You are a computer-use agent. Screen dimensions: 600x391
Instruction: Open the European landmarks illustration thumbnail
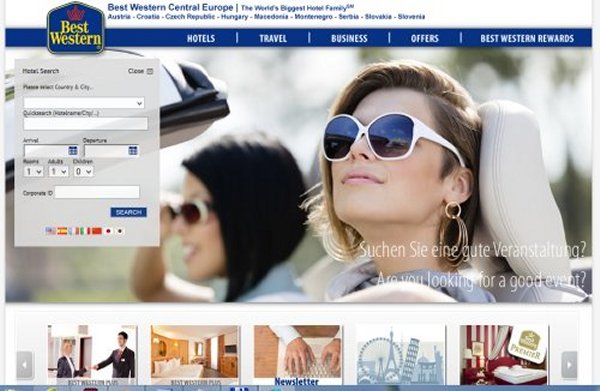point(401,355)
